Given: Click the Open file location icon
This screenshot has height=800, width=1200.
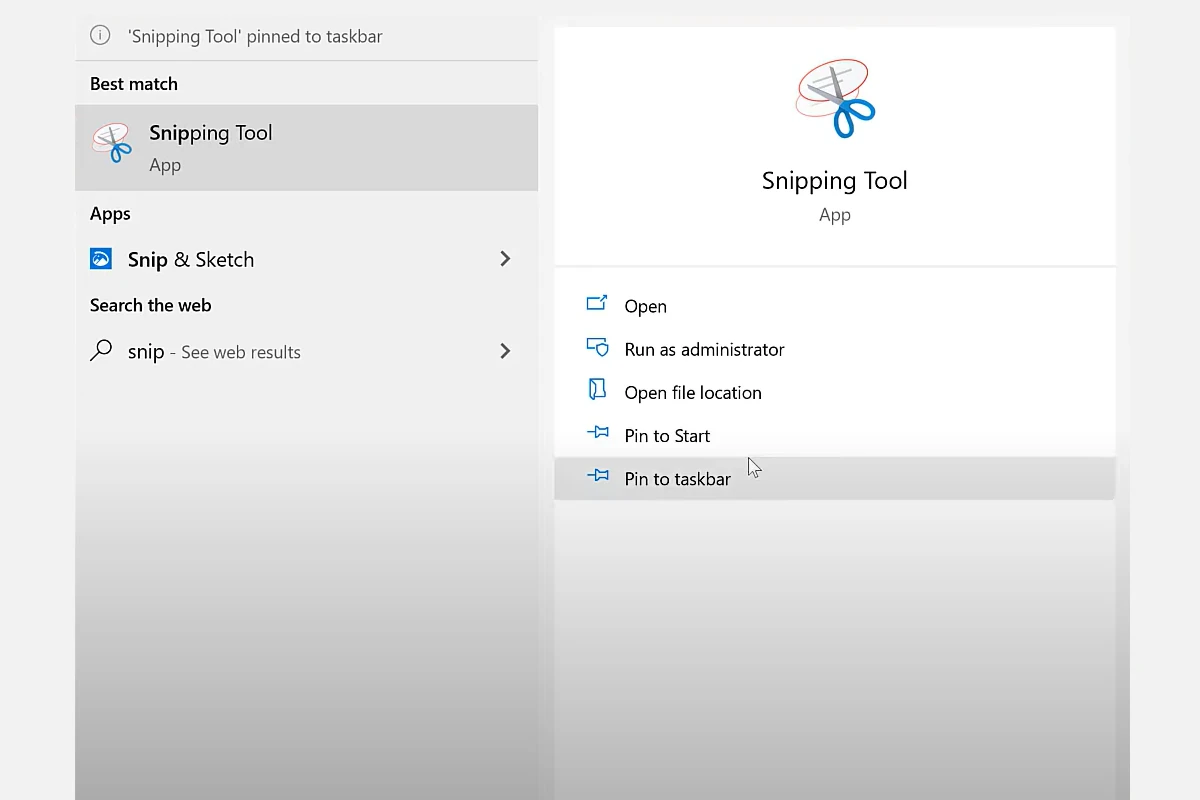Looking at the screenshot, I should pyautogui.click(x=597, y=389).
